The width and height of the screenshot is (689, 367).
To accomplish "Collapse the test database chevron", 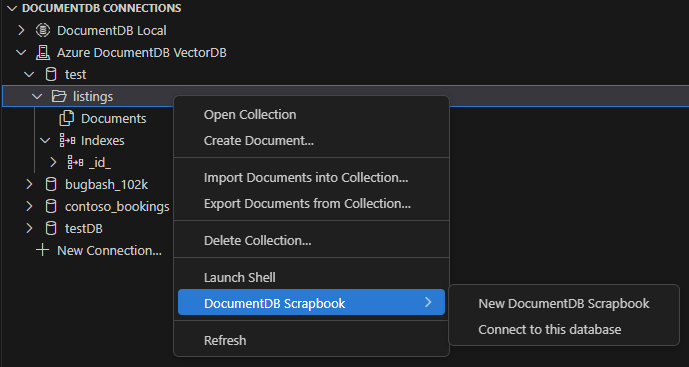I will pos(29,74).
